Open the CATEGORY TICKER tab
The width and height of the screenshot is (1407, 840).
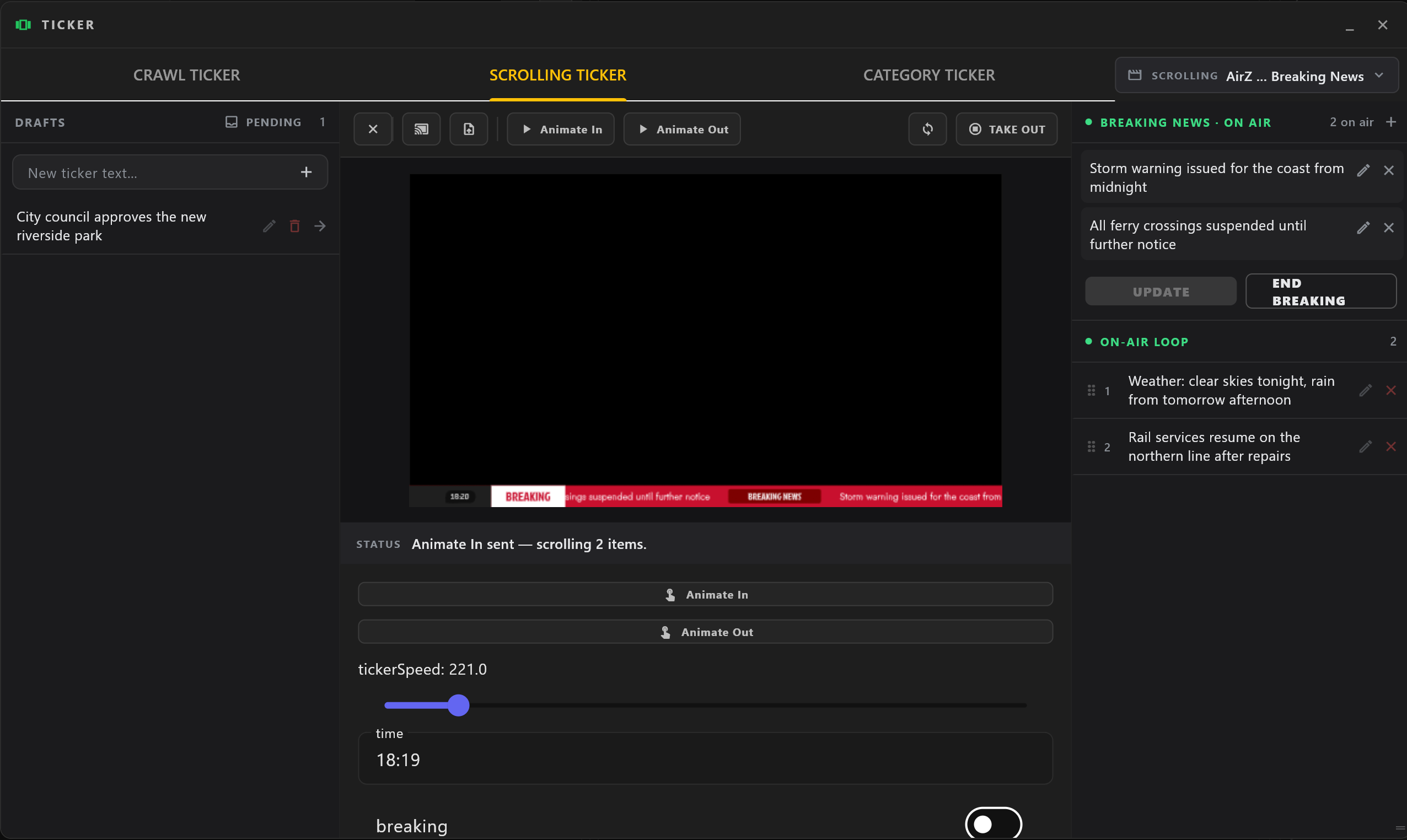[928, 75]
